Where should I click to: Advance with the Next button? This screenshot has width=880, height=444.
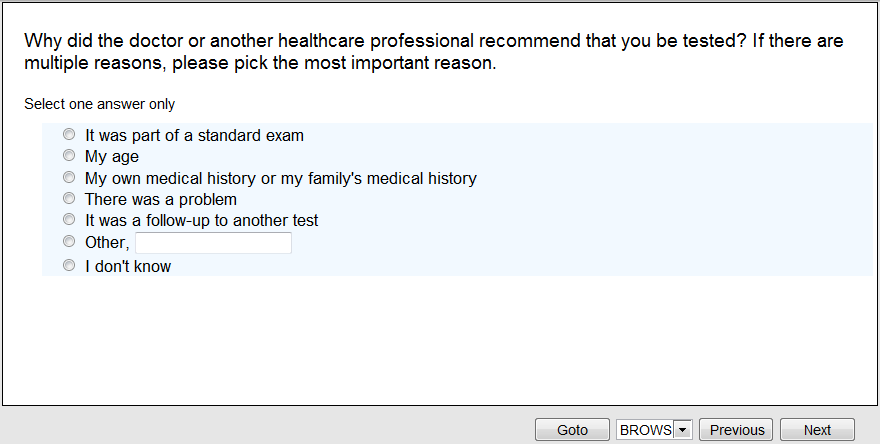817,430
